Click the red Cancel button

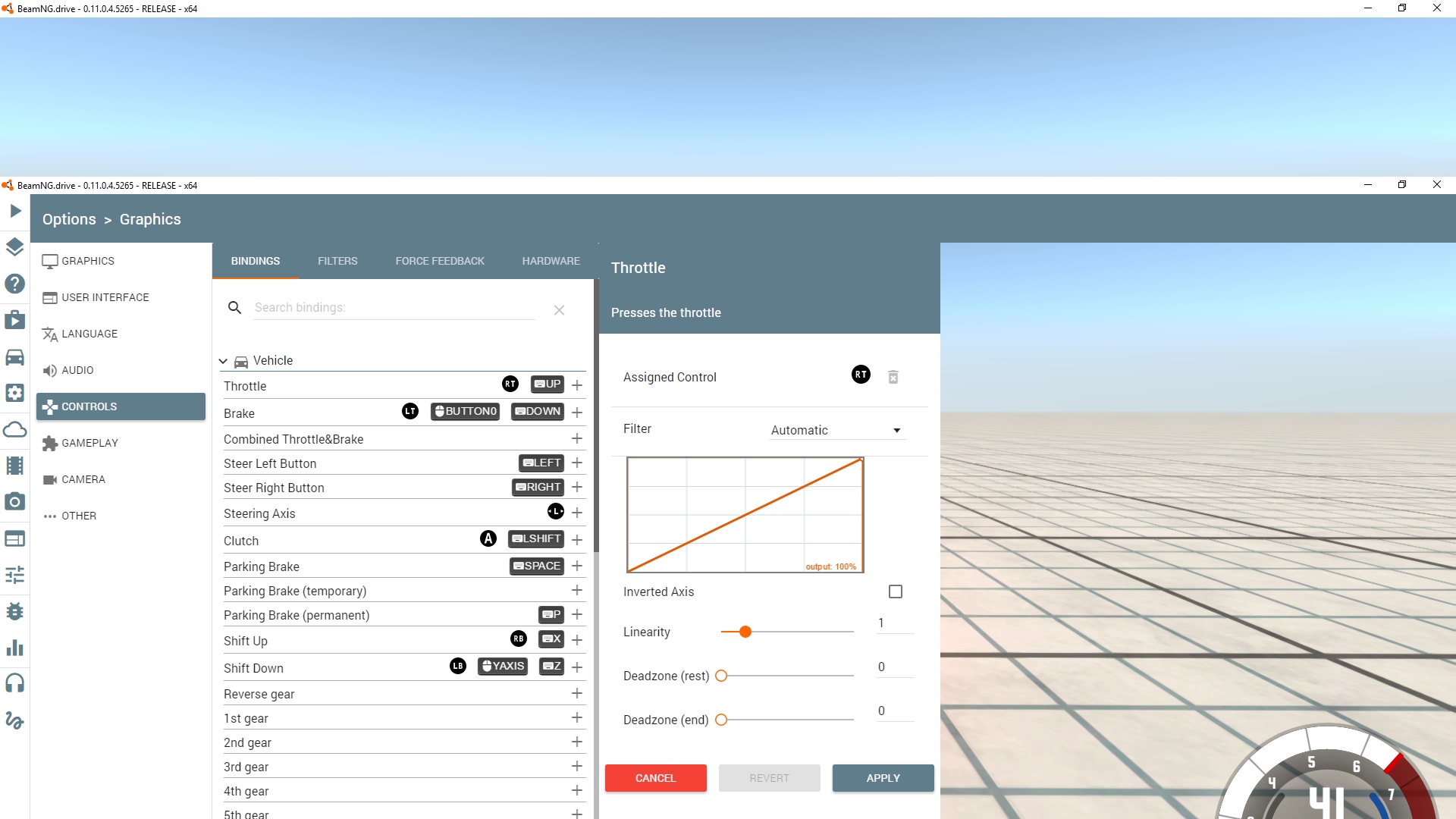coord(656,778)
